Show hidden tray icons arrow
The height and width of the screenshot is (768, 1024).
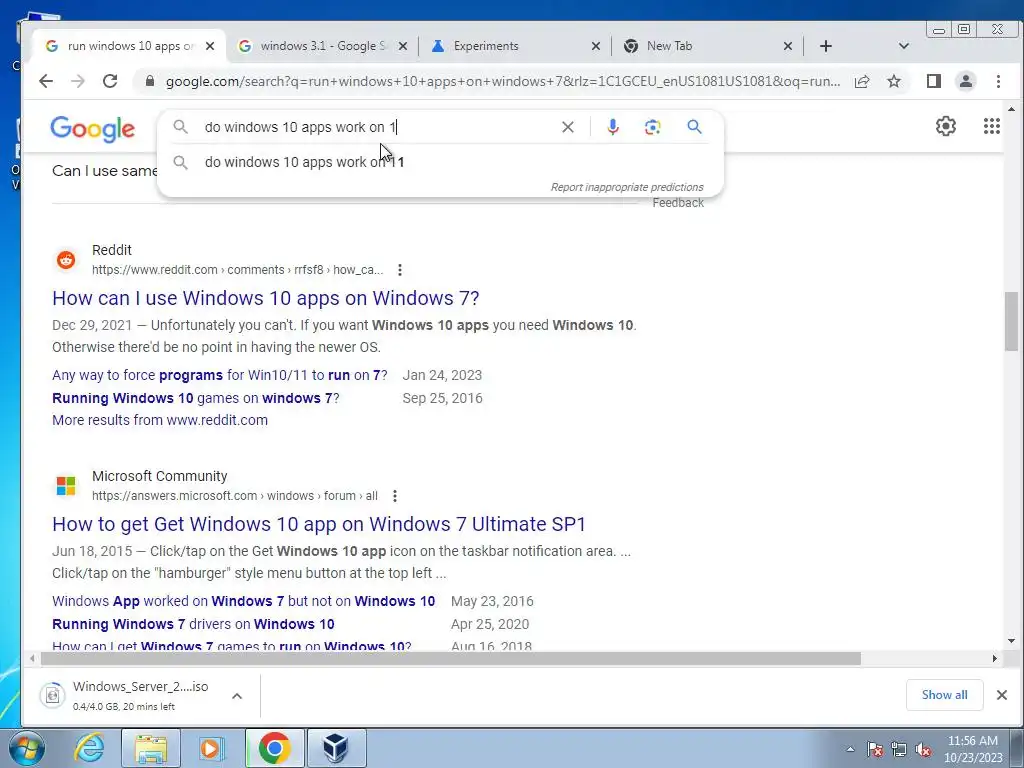pyautogui.click(x=850, y=750)
